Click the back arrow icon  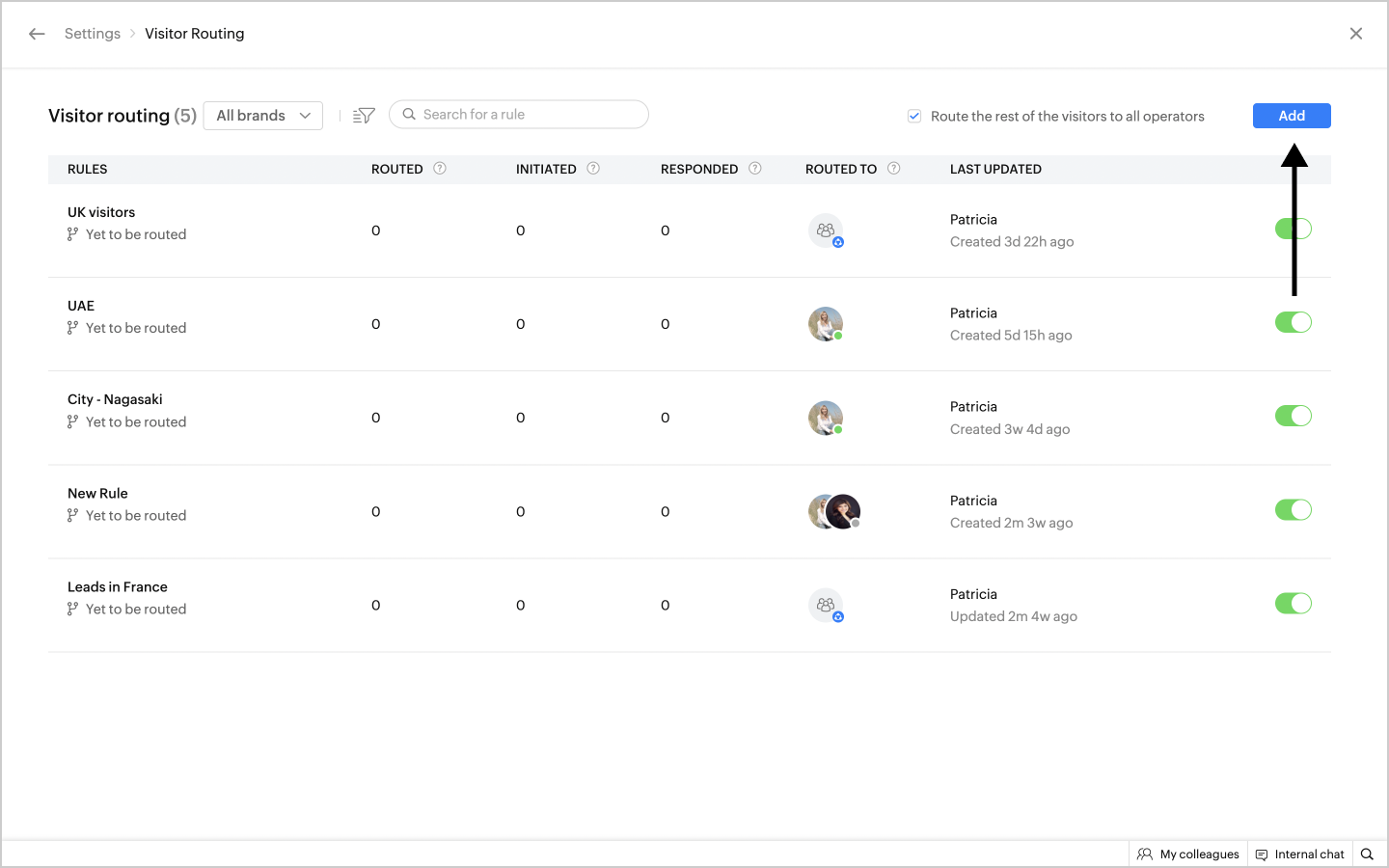pyautogui.click(x=37, y=34)
